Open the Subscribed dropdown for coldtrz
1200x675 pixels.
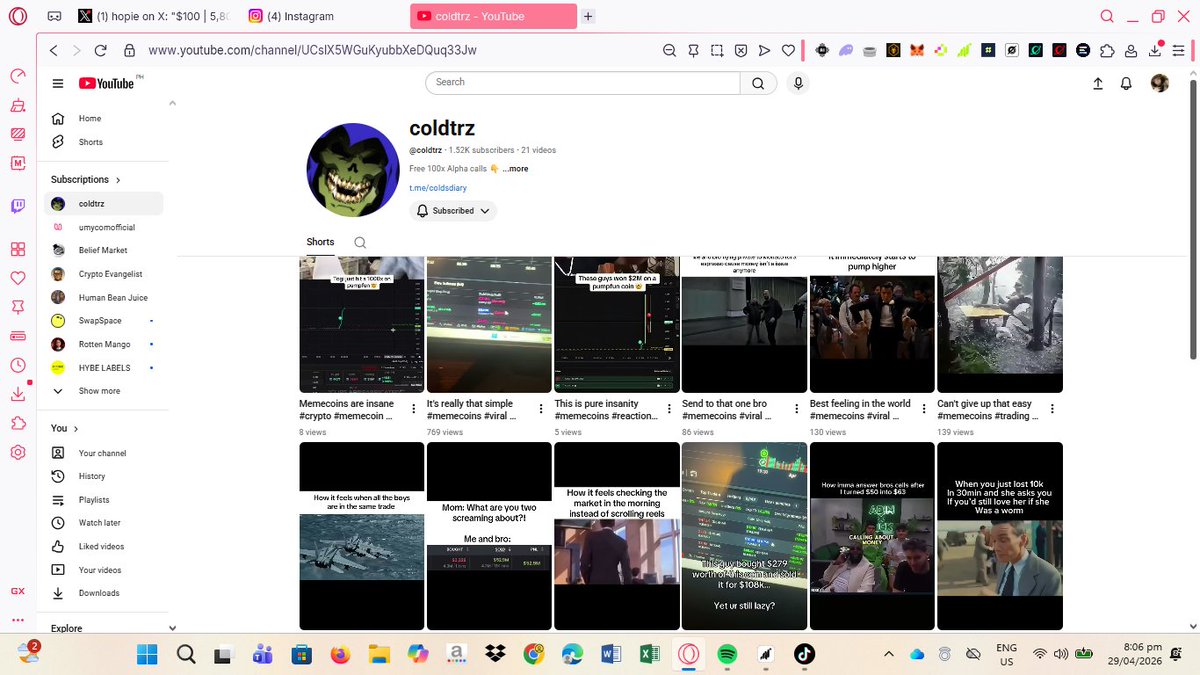(453, 211)
